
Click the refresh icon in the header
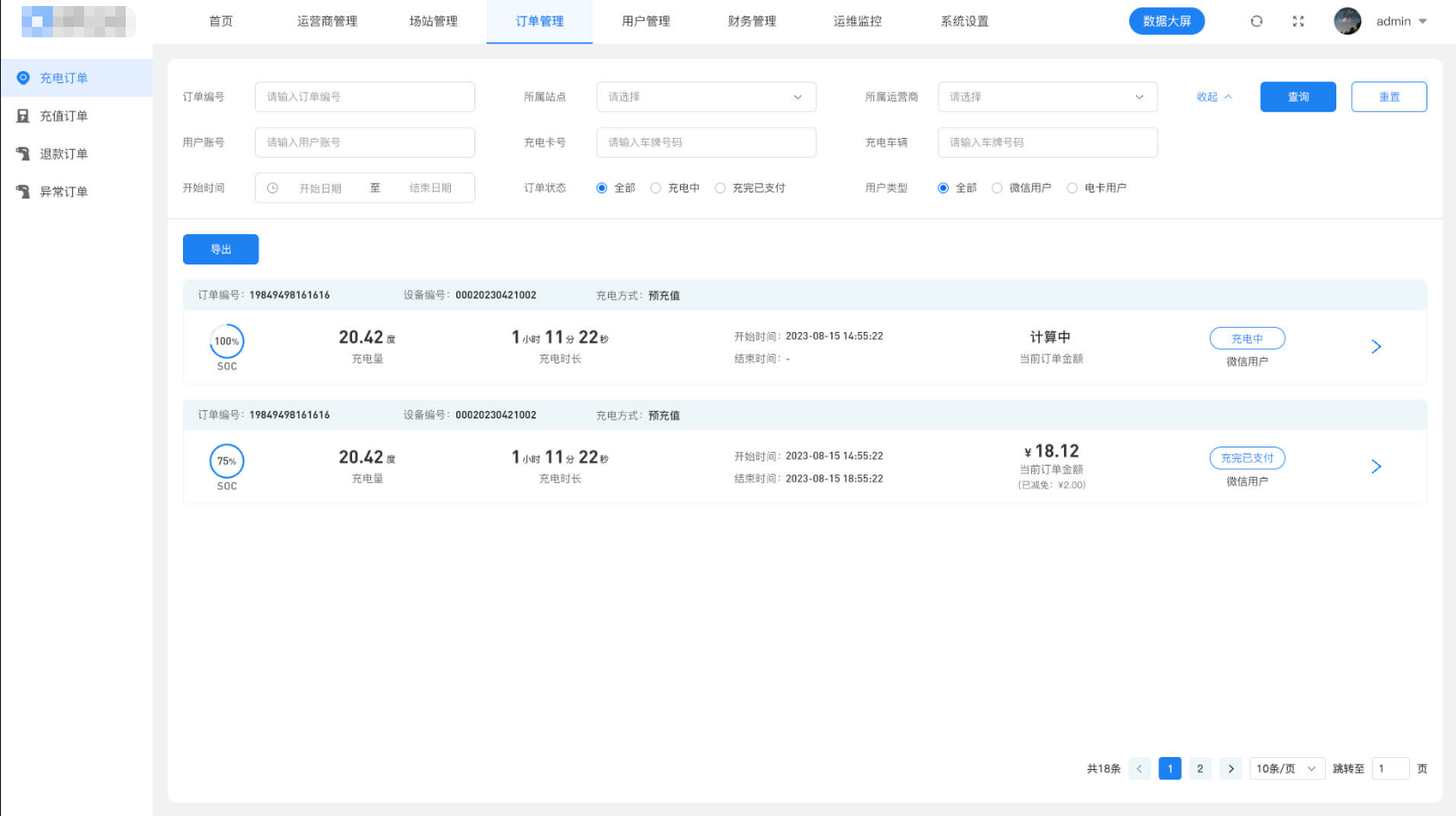1257,21
